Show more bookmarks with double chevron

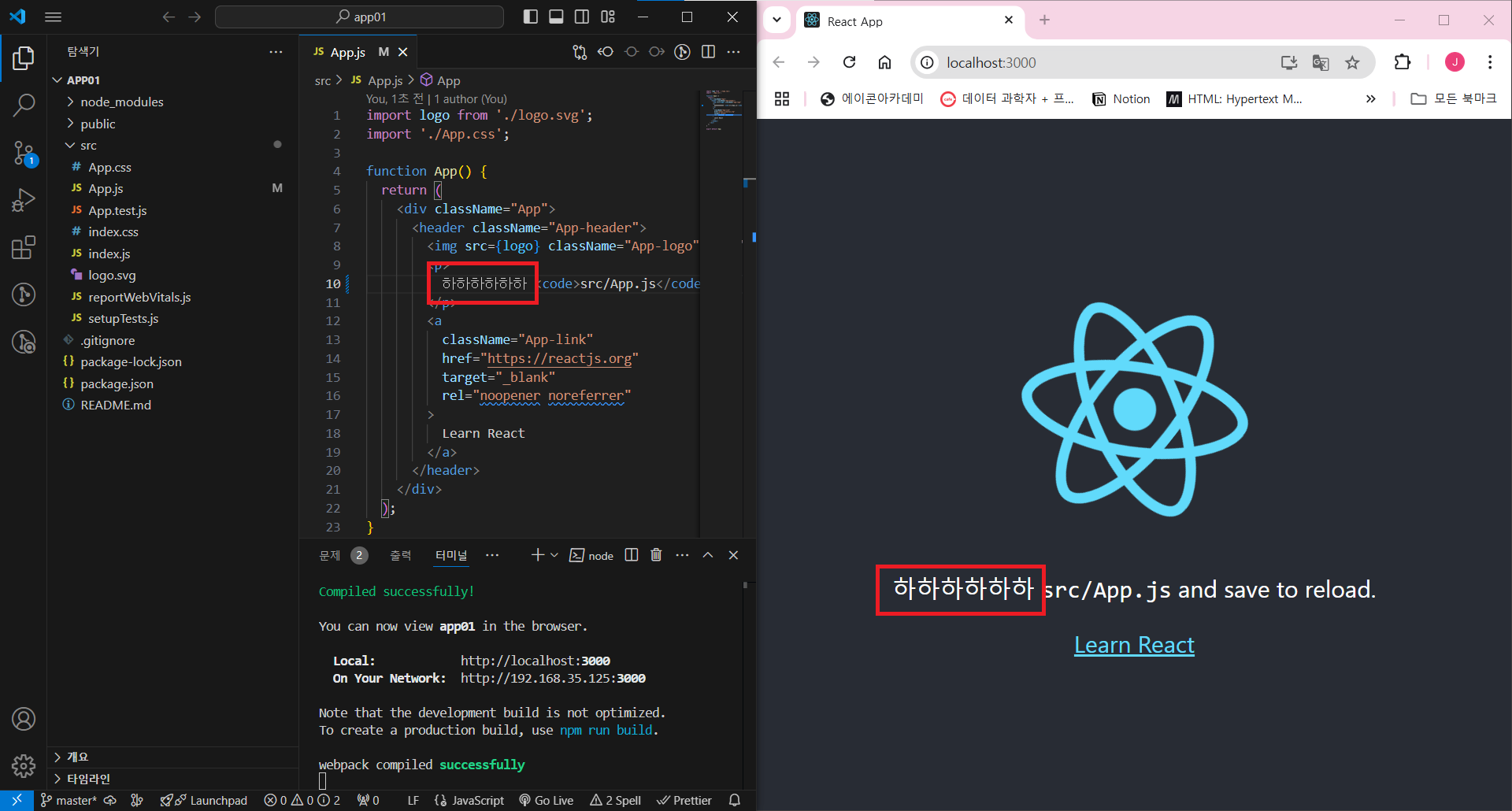[1370, 98]
